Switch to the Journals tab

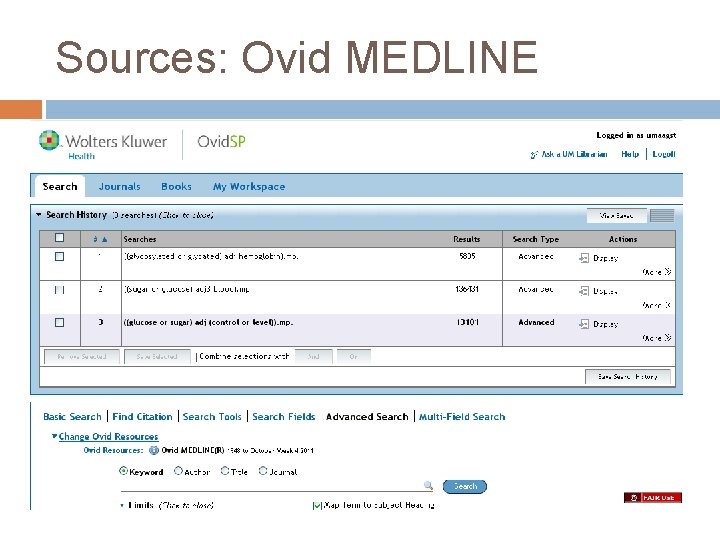pos(119,186)
